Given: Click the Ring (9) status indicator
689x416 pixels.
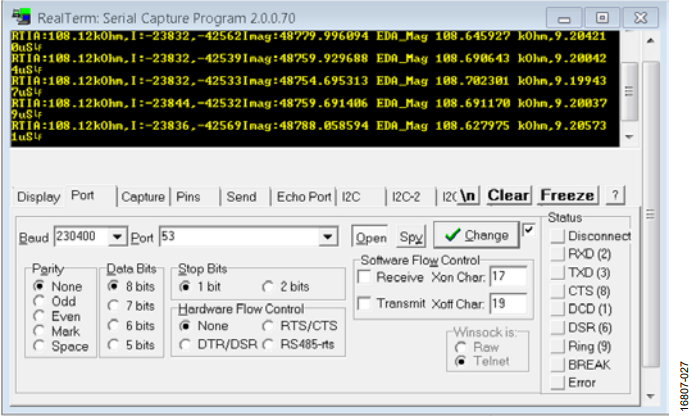Looking at the screenshot, I should (558, 346).
